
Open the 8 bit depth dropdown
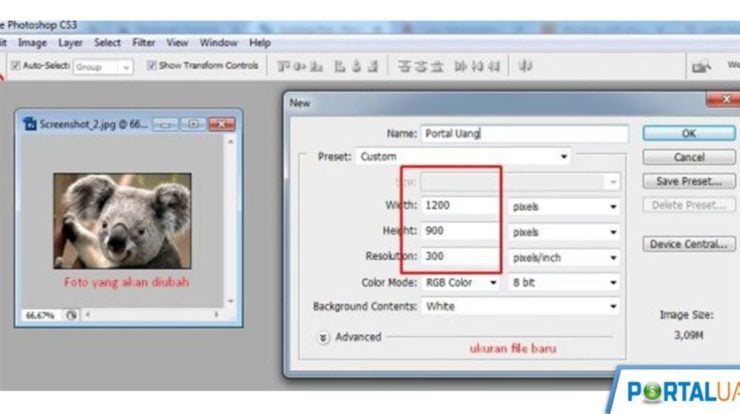coord(564,282)
